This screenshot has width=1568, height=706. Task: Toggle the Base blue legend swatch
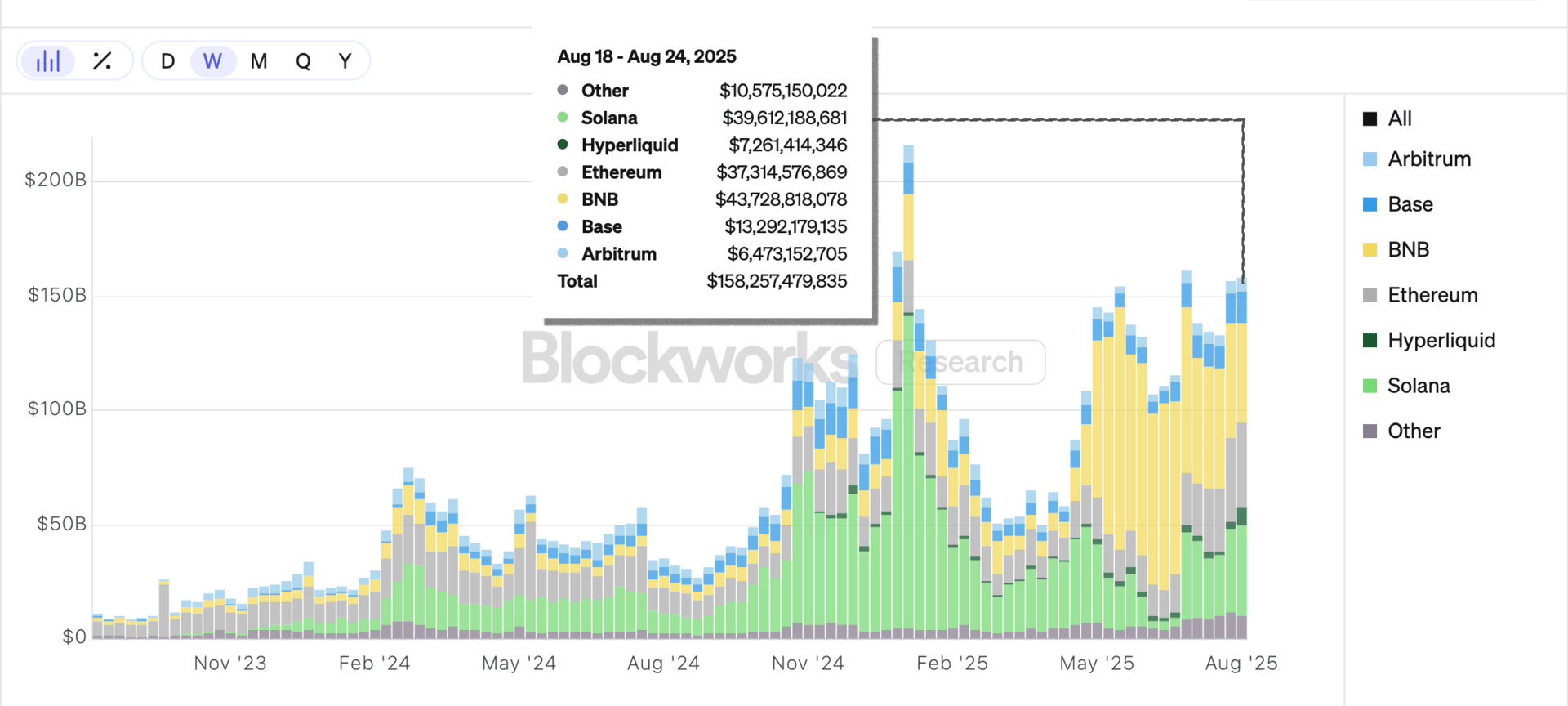[1370, 204]
